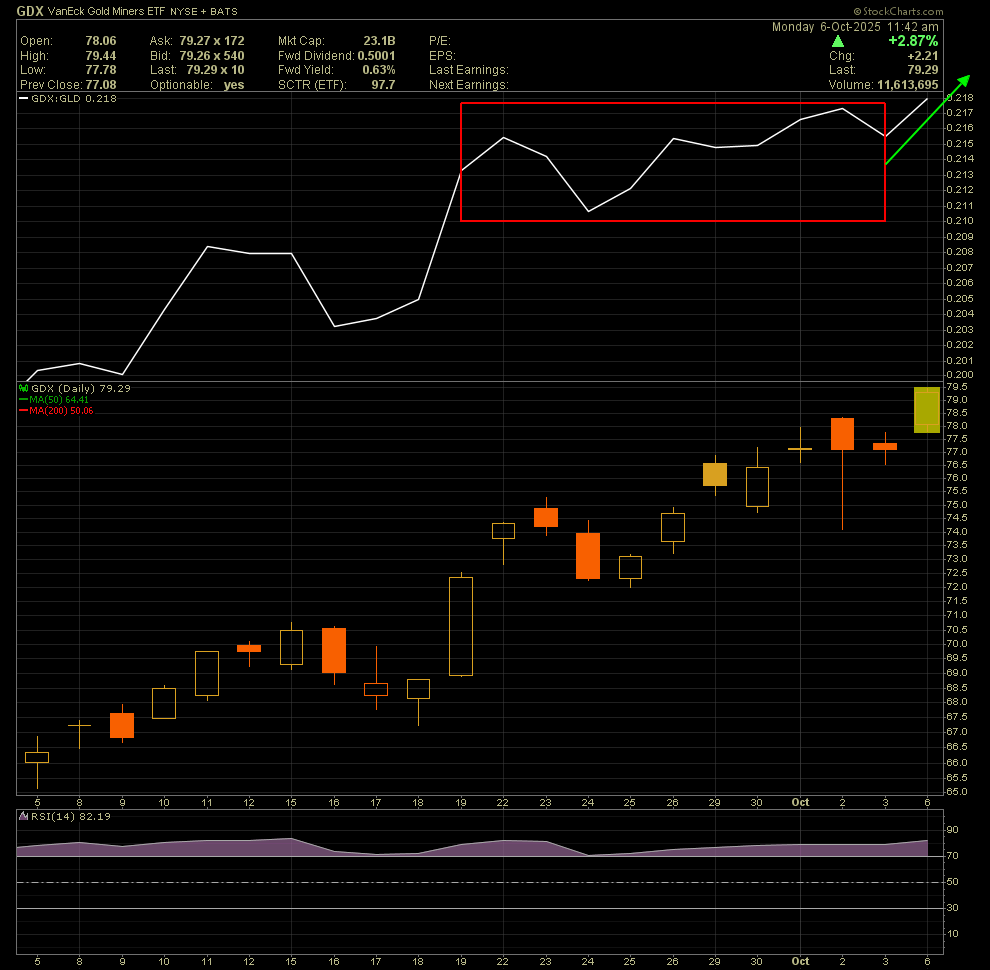Click the Volume value 11,613,695
Viewport: 990px width, 970px height.
point(907,85)
